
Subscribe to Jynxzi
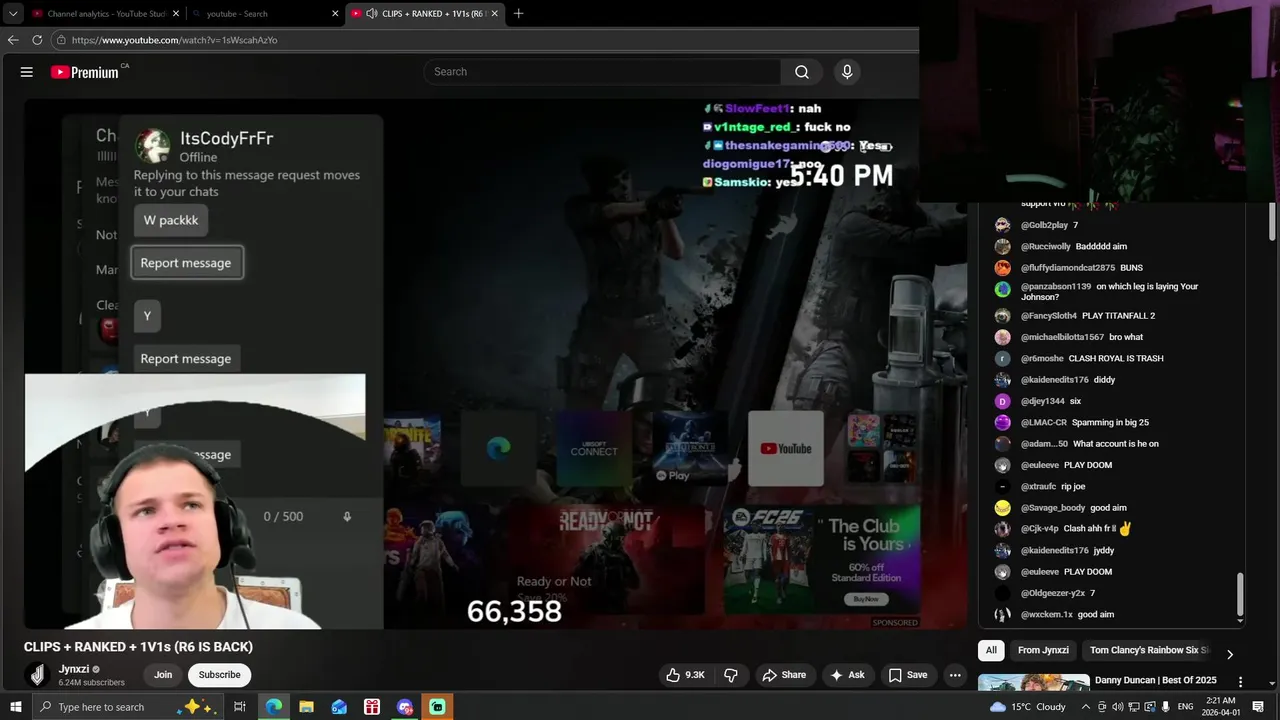[219, 675]
